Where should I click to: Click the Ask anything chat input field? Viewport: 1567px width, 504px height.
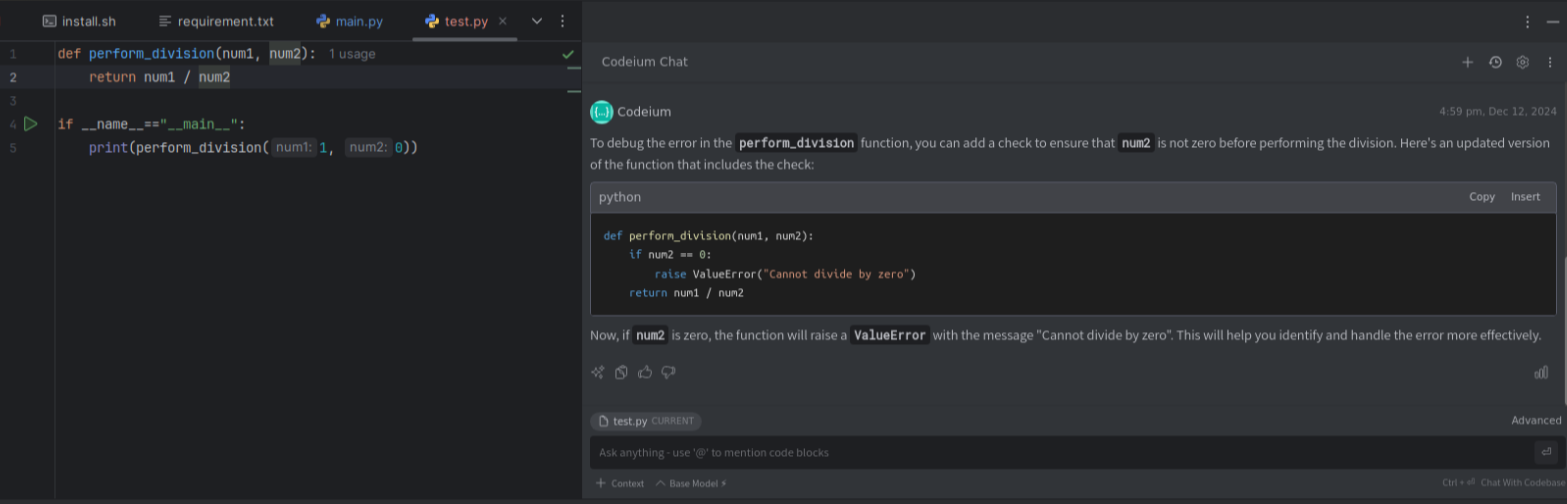(x=1060, y=452)
